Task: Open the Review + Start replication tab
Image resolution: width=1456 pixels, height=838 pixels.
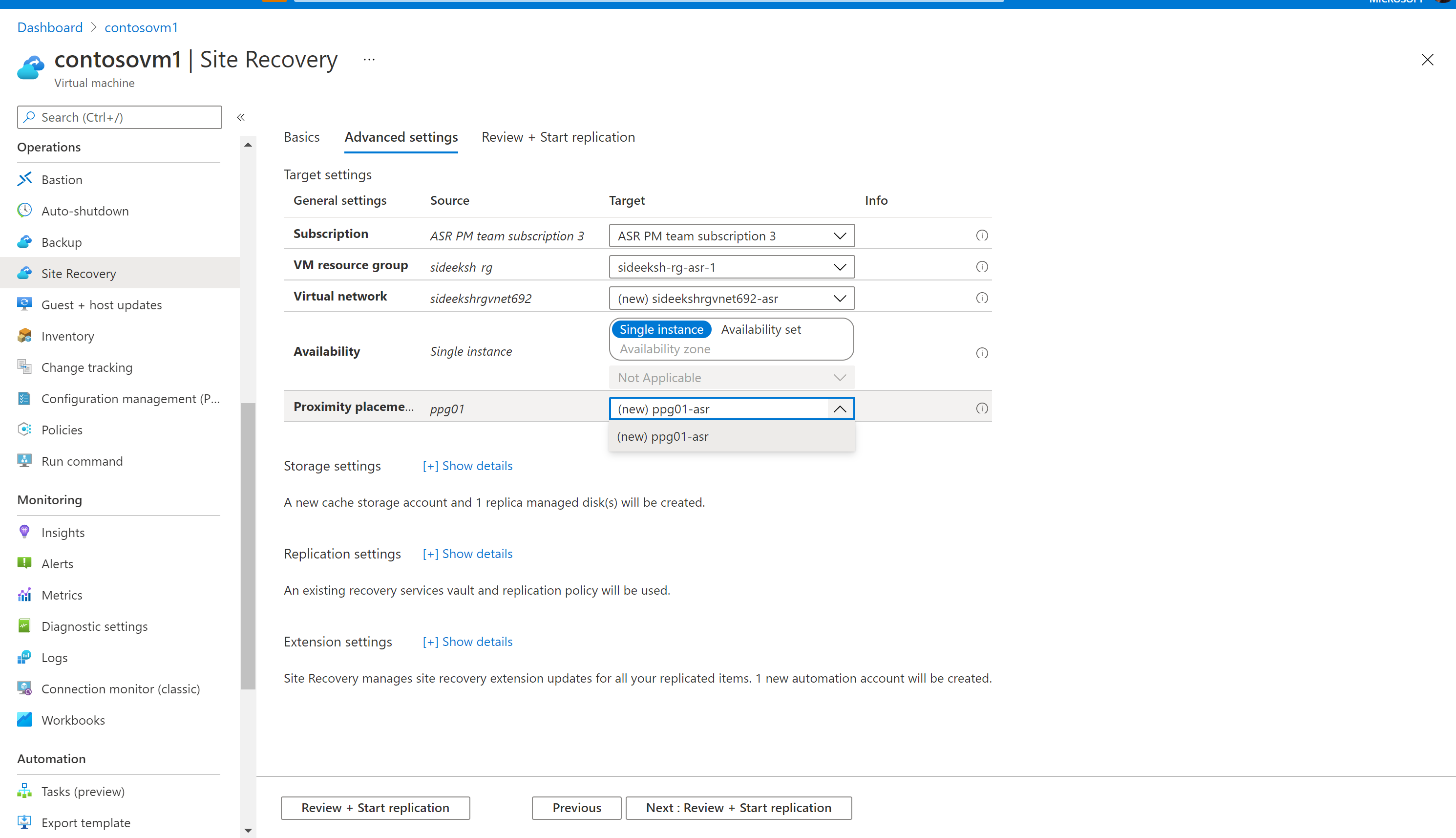Action: [x=558, y=137]
